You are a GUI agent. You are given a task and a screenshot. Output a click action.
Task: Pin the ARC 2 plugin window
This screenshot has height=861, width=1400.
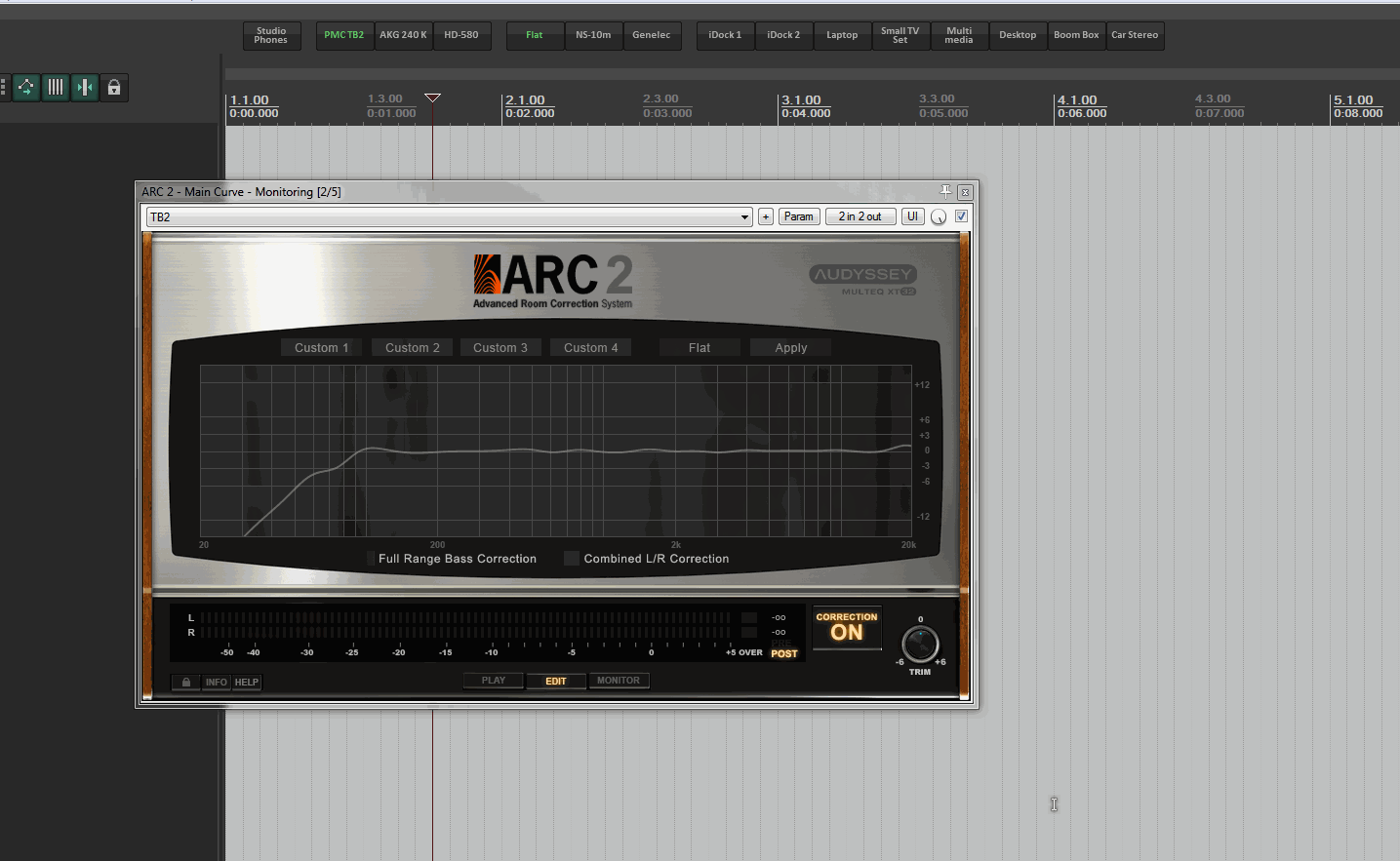[945, 192]
